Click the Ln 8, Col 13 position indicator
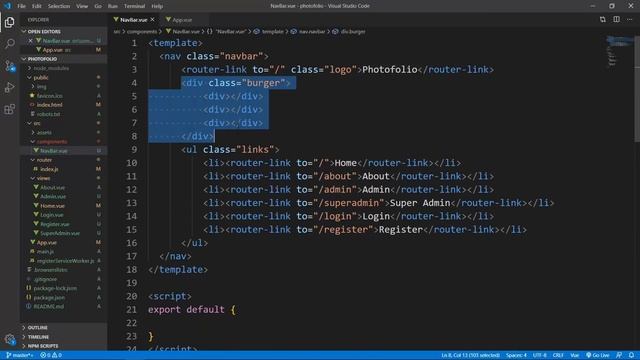The width and height of the screenshot is (640, 360). point(470,356)
